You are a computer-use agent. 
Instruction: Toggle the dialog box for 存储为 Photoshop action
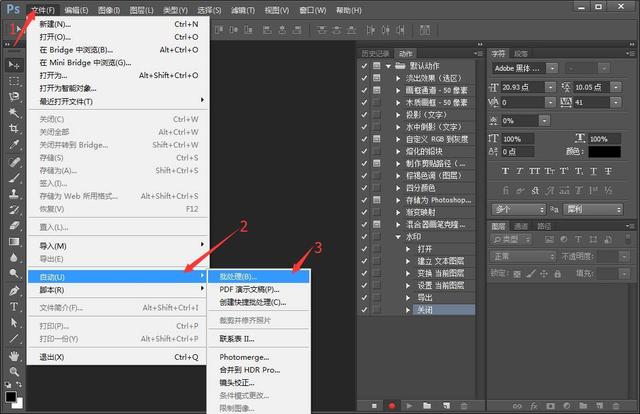[x=376, y=200]
